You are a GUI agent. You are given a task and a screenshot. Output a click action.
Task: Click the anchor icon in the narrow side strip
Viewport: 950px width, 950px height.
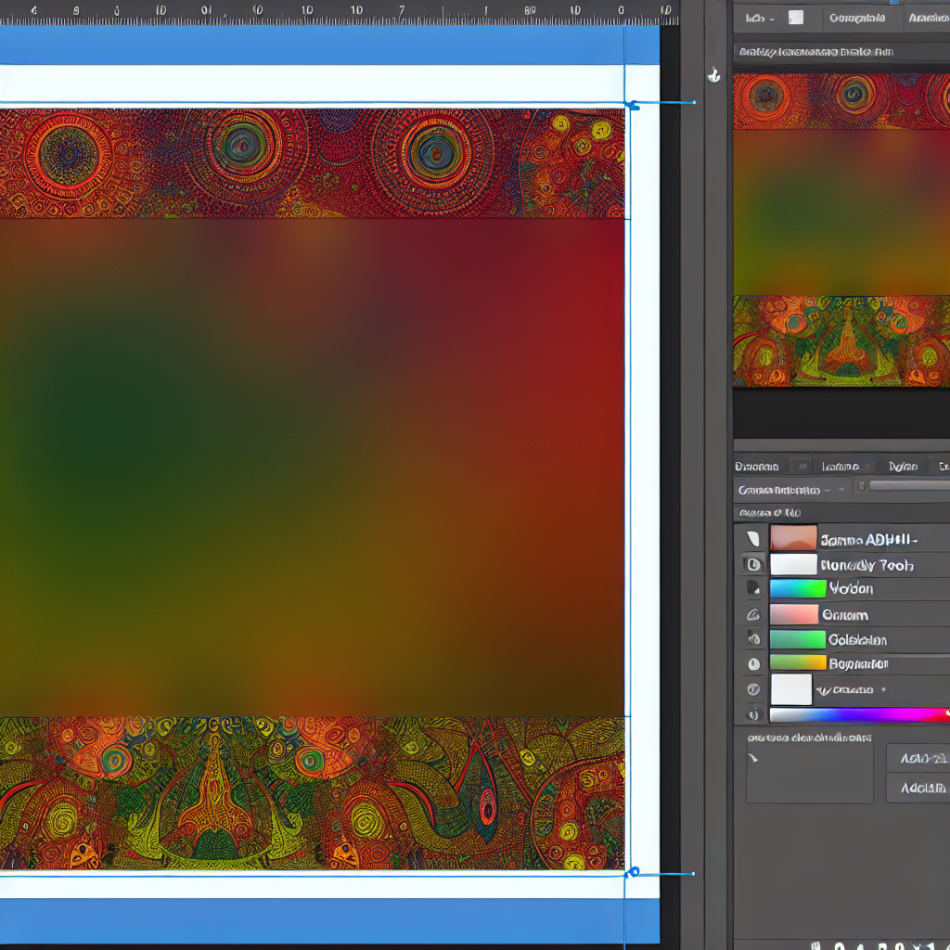714,74
